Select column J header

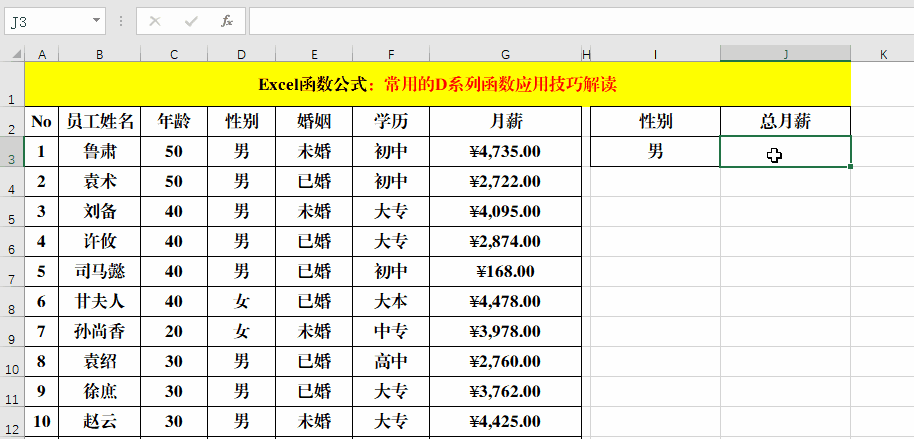tap(785, 54)
